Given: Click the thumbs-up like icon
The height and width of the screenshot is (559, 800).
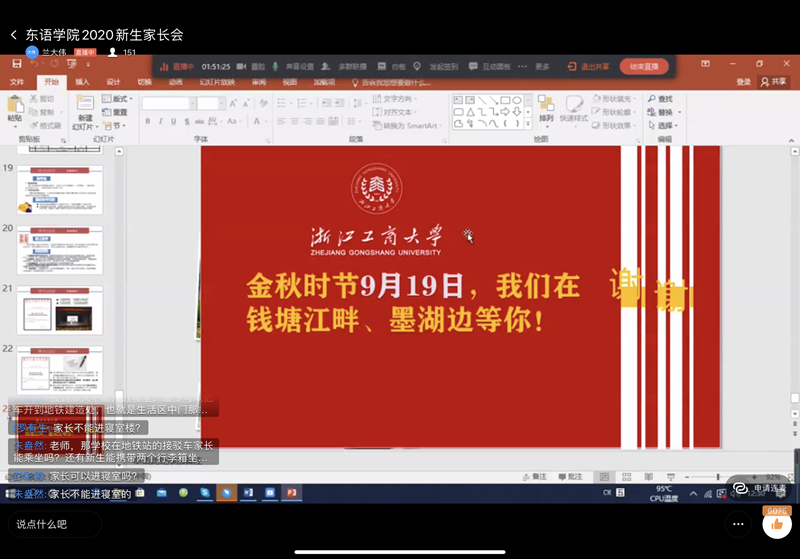Looking at the screenshot, I should tap(776, 523).
